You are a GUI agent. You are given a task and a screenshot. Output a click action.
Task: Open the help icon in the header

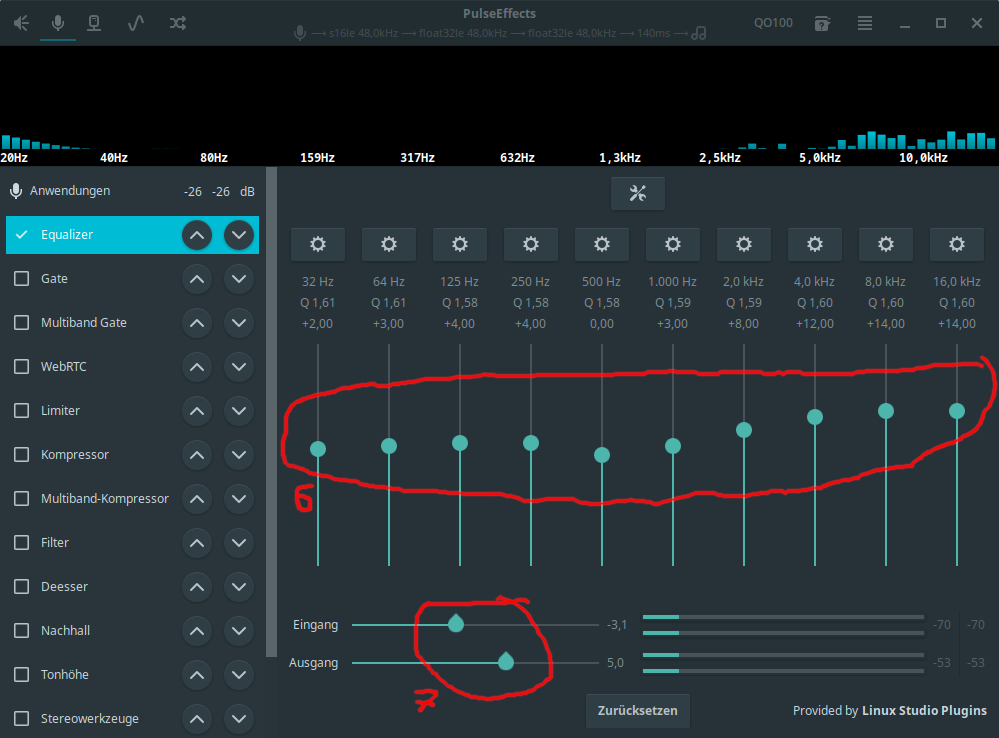point(822,22)
